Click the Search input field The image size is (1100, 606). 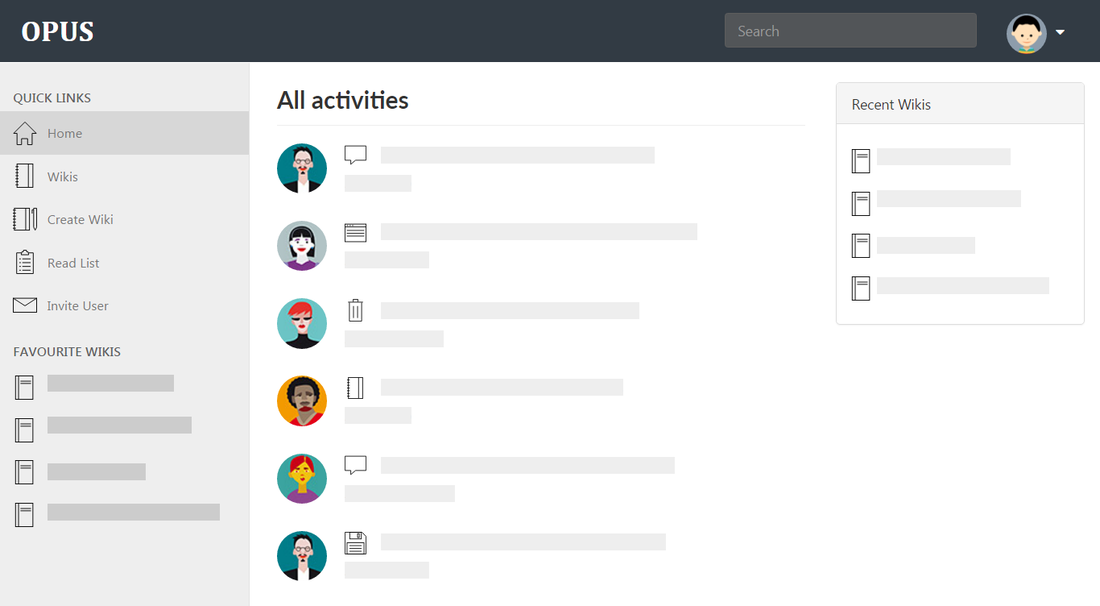point(850,31)
